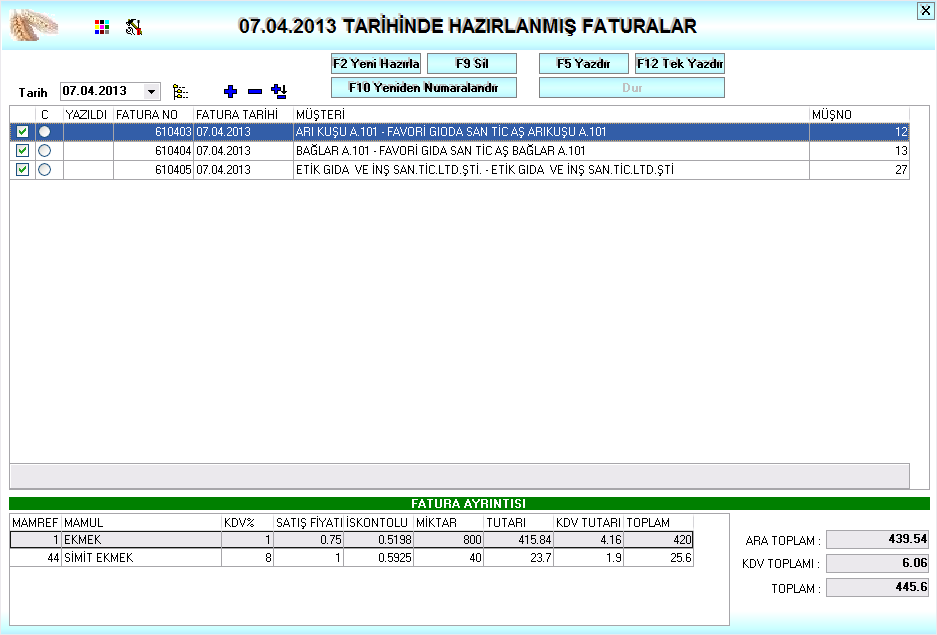937x635 pixels.
Task: Click the F12 Tek Yazdır button
Action: 680,64
